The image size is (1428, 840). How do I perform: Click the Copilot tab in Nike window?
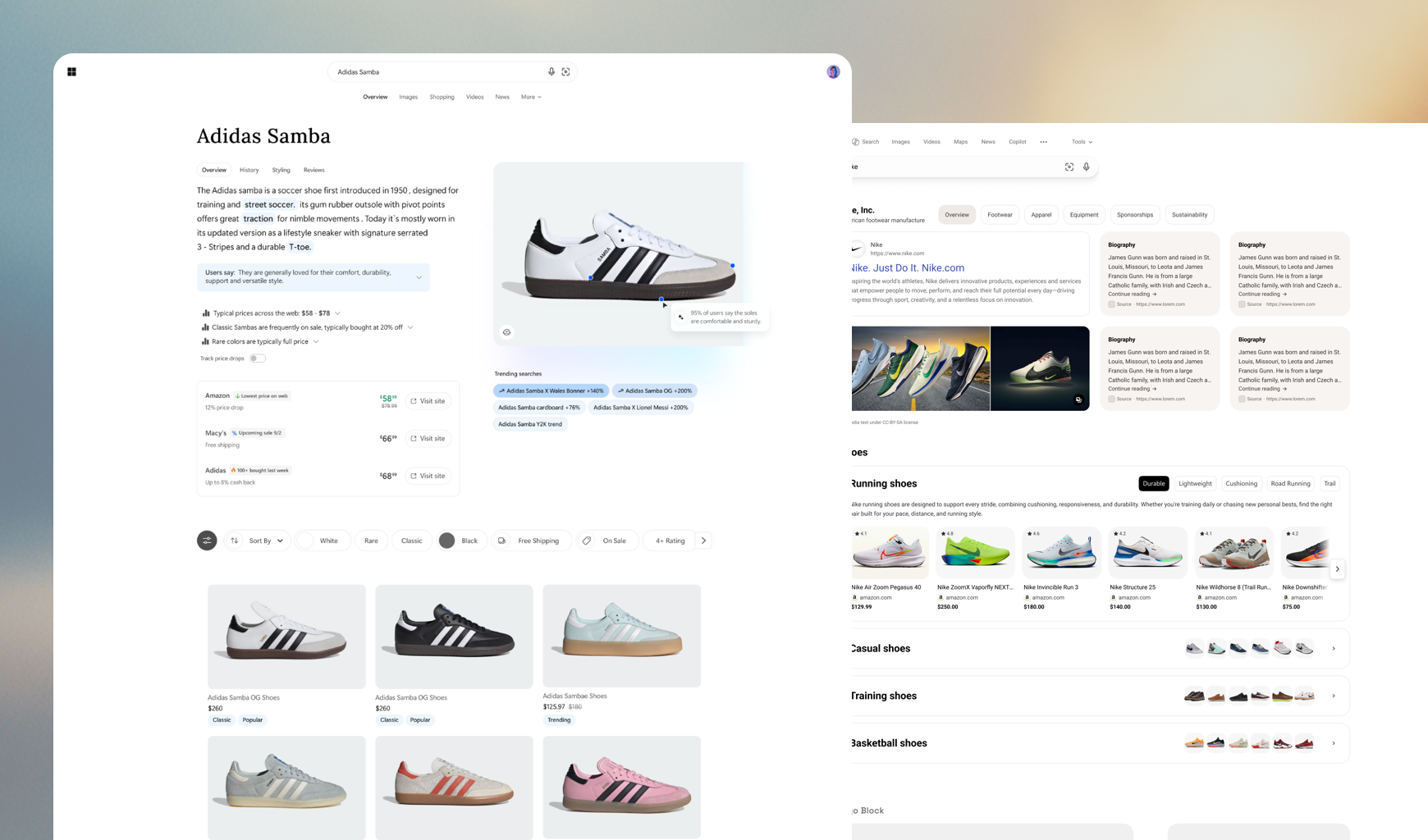[1018, 142]
